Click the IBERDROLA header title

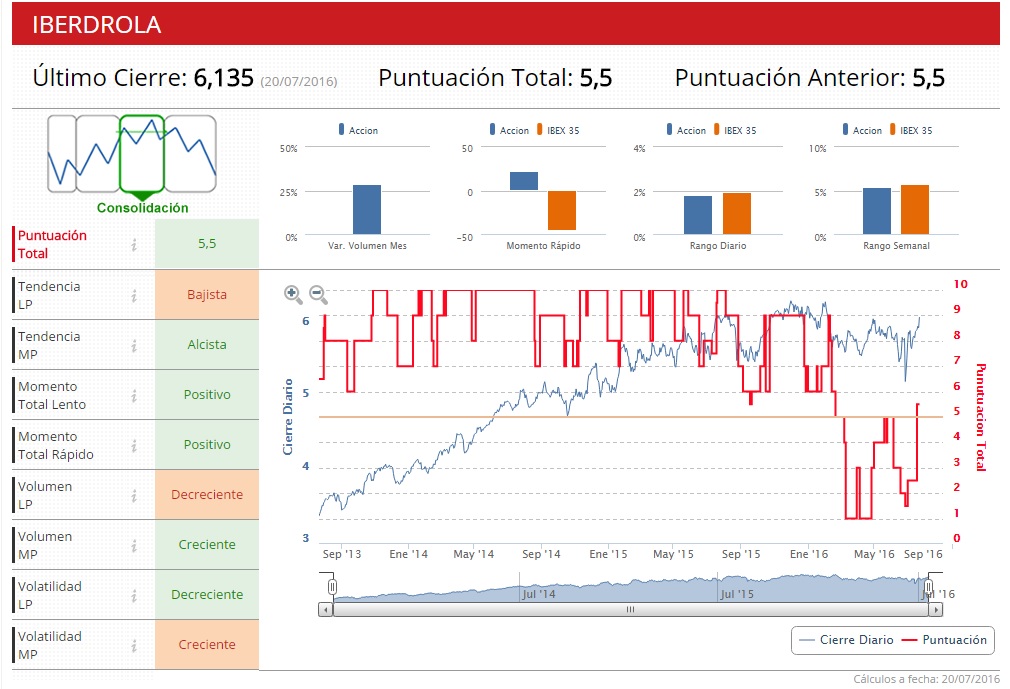[97, 24]
